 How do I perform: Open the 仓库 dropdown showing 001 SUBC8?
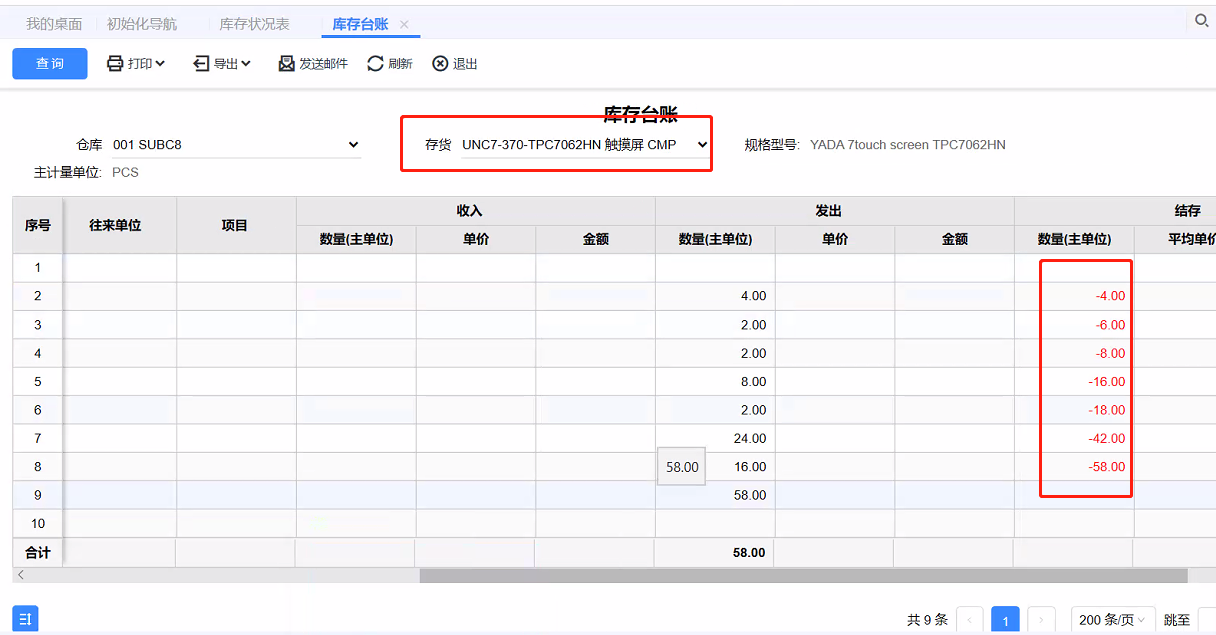tap(236, 145)
